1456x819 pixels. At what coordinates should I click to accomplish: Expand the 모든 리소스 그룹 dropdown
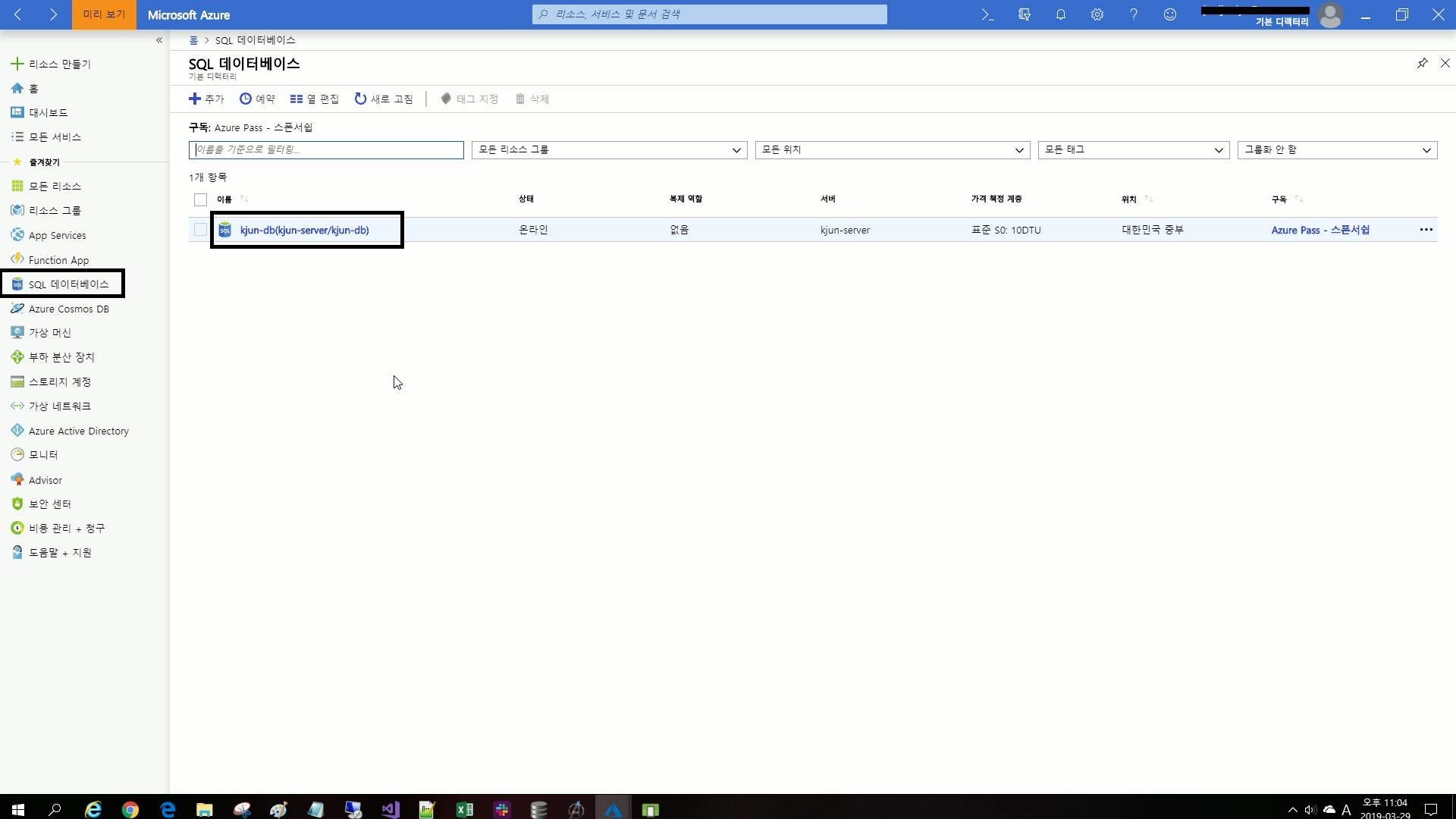(609, 150)
